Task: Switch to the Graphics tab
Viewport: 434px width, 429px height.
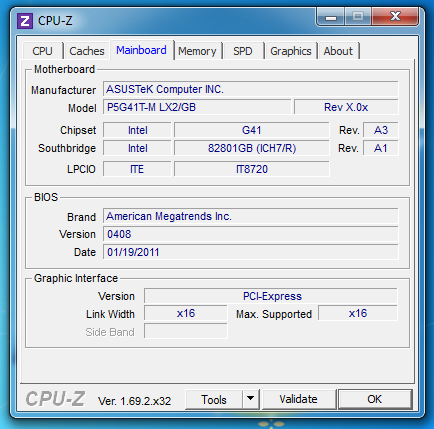Action: 291,51
